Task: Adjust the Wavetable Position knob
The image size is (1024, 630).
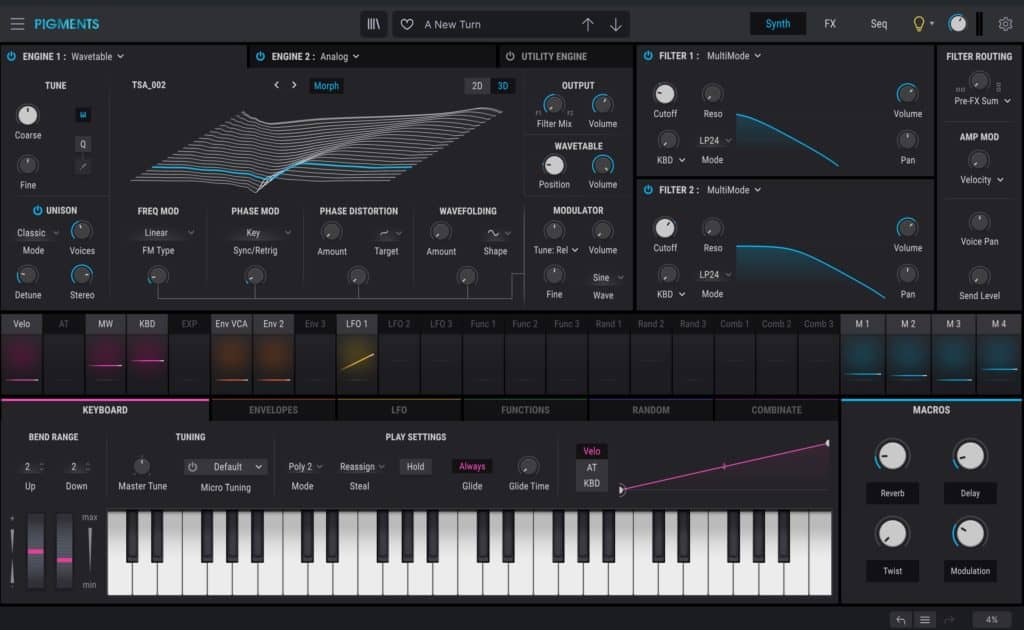Action: pos(554,166)
